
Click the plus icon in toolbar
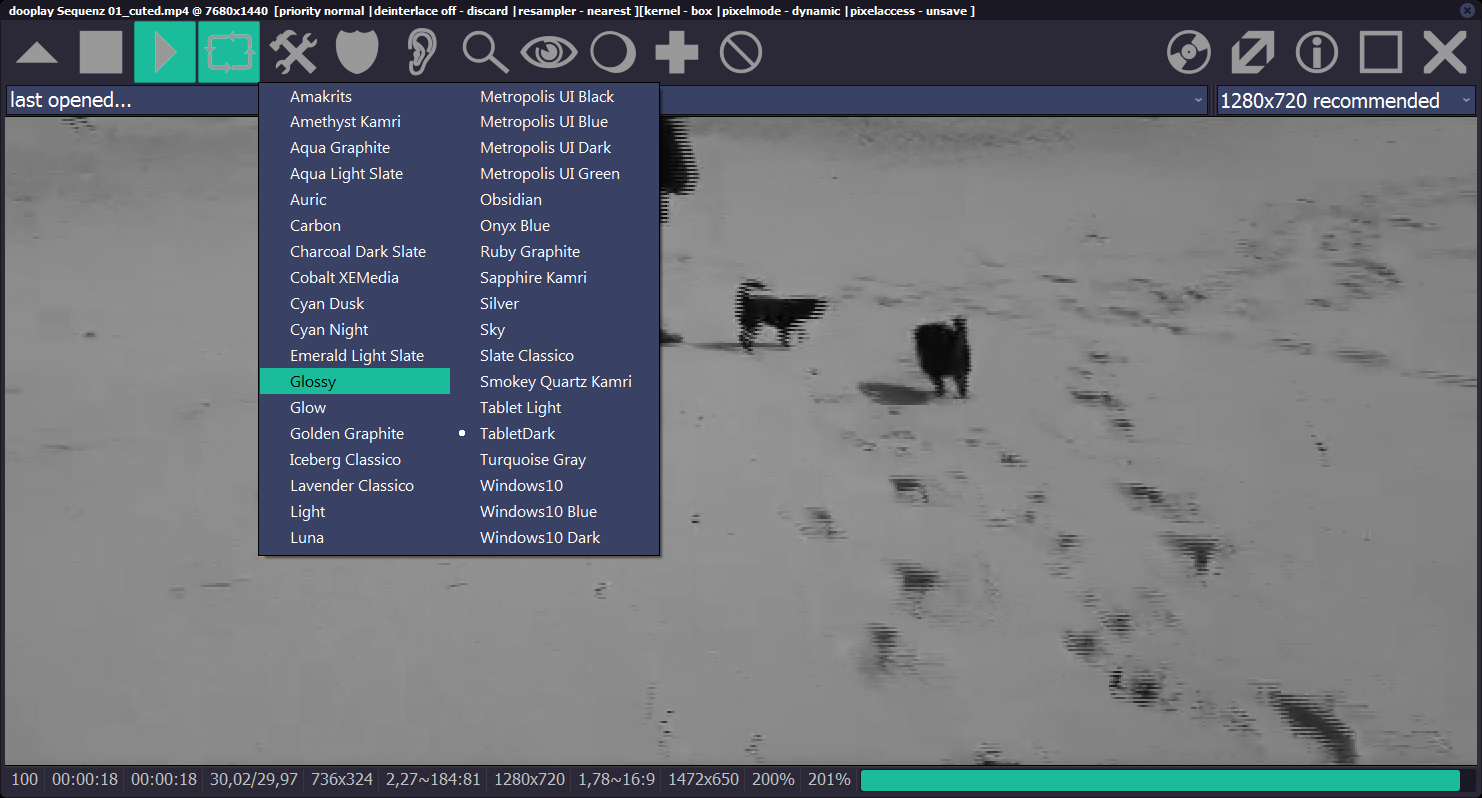(676, 52)
